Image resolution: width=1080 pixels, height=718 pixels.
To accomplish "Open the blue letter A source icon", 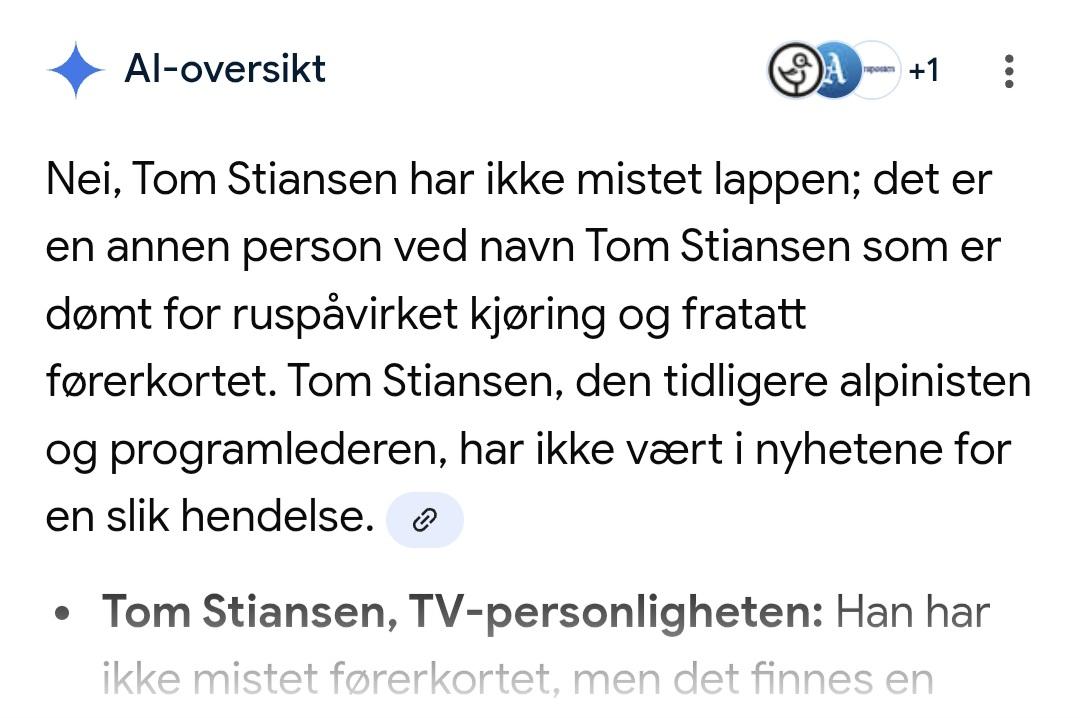I will click(x=833, y=71).
